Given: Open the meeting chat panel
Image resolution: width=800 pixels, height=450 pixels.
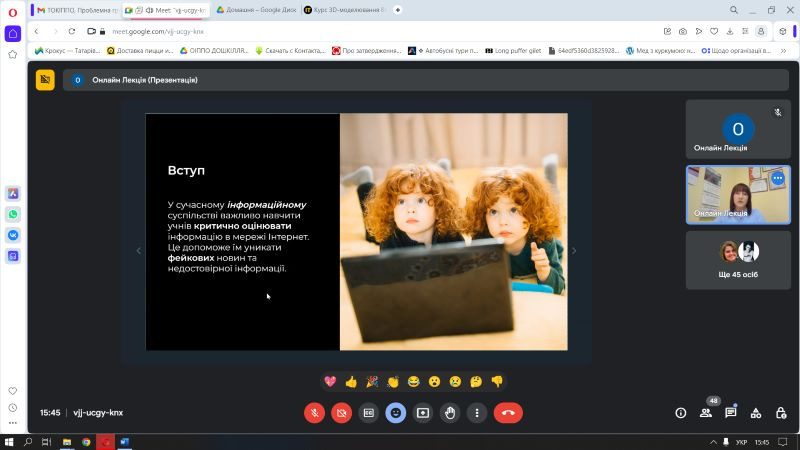Looking at the screenshot, I should coord(731,413).
